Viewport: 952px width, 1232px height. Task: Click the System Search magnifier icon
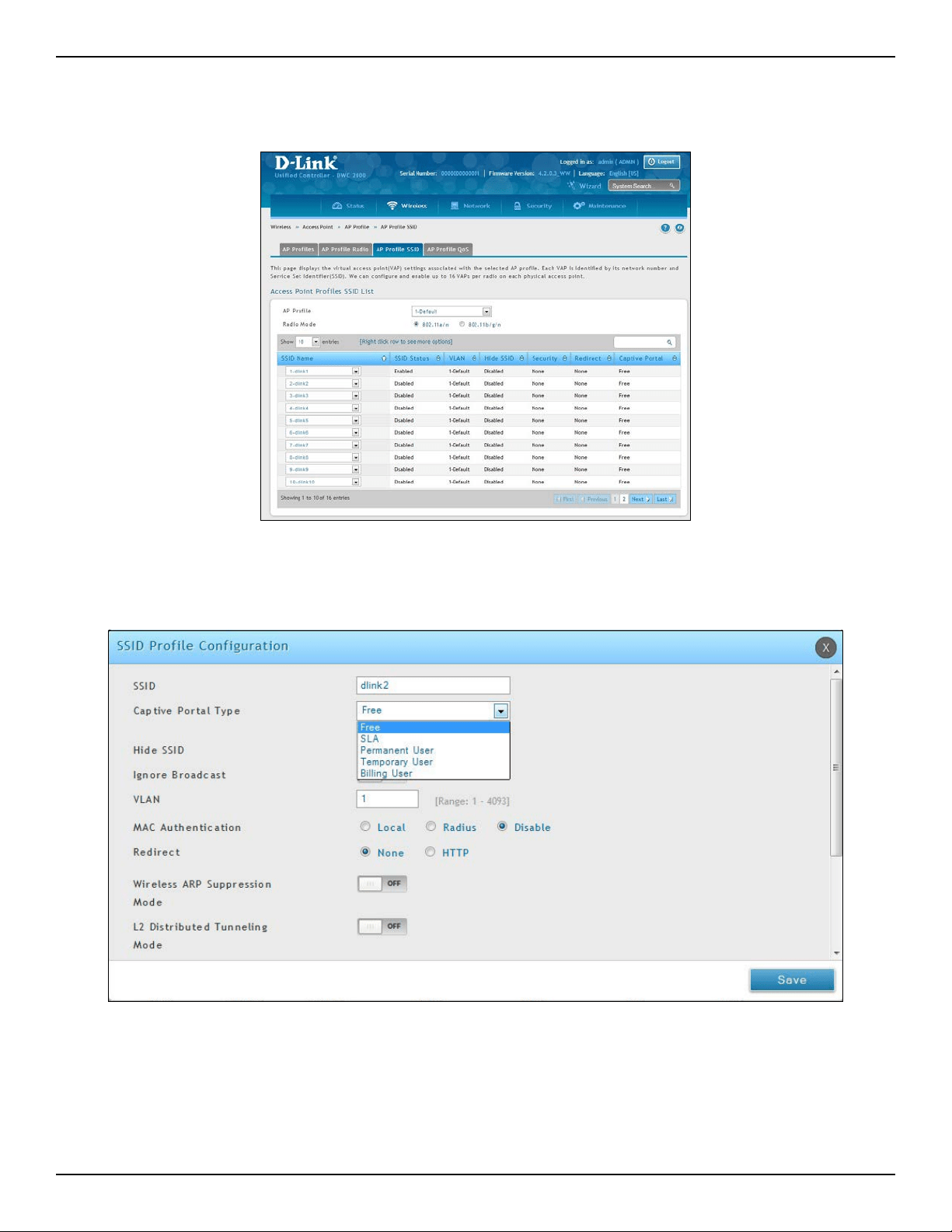tap(672, 186)
